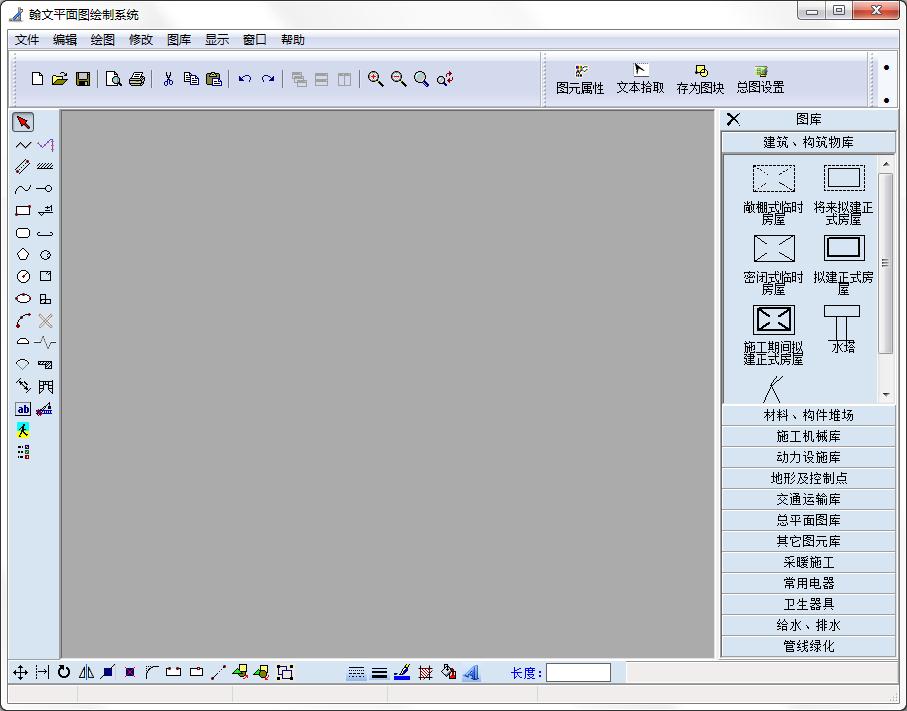Open the 编辑 menu
This screenshot has width=907, height=711.
click(x=65, y=40)
